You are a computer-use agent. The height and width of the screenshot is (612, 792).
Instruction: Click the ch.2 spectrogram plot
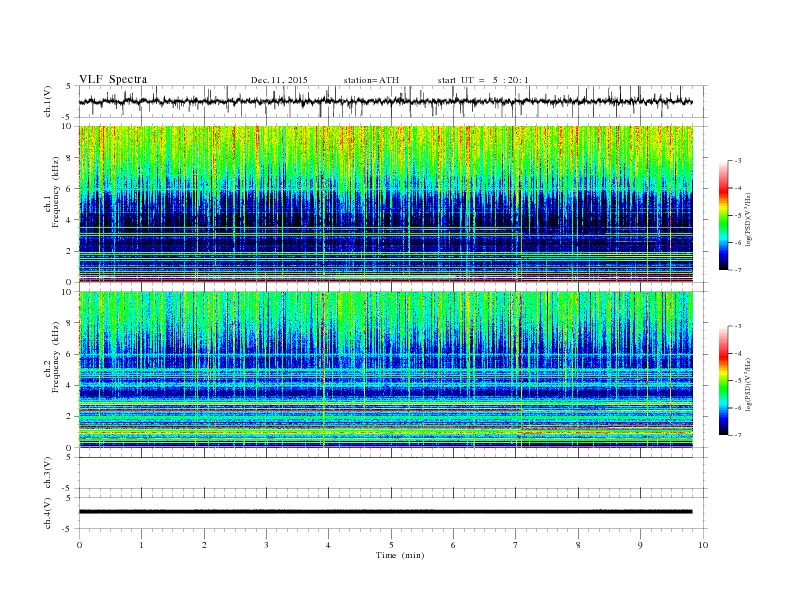point(386,370)
